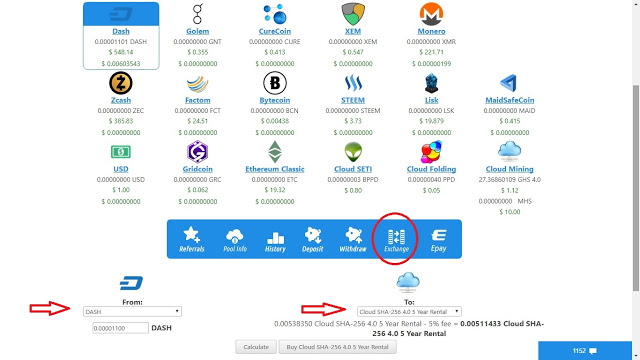Open the USD link
This screenshot has height=360, width=640.
tap(121, 169)
